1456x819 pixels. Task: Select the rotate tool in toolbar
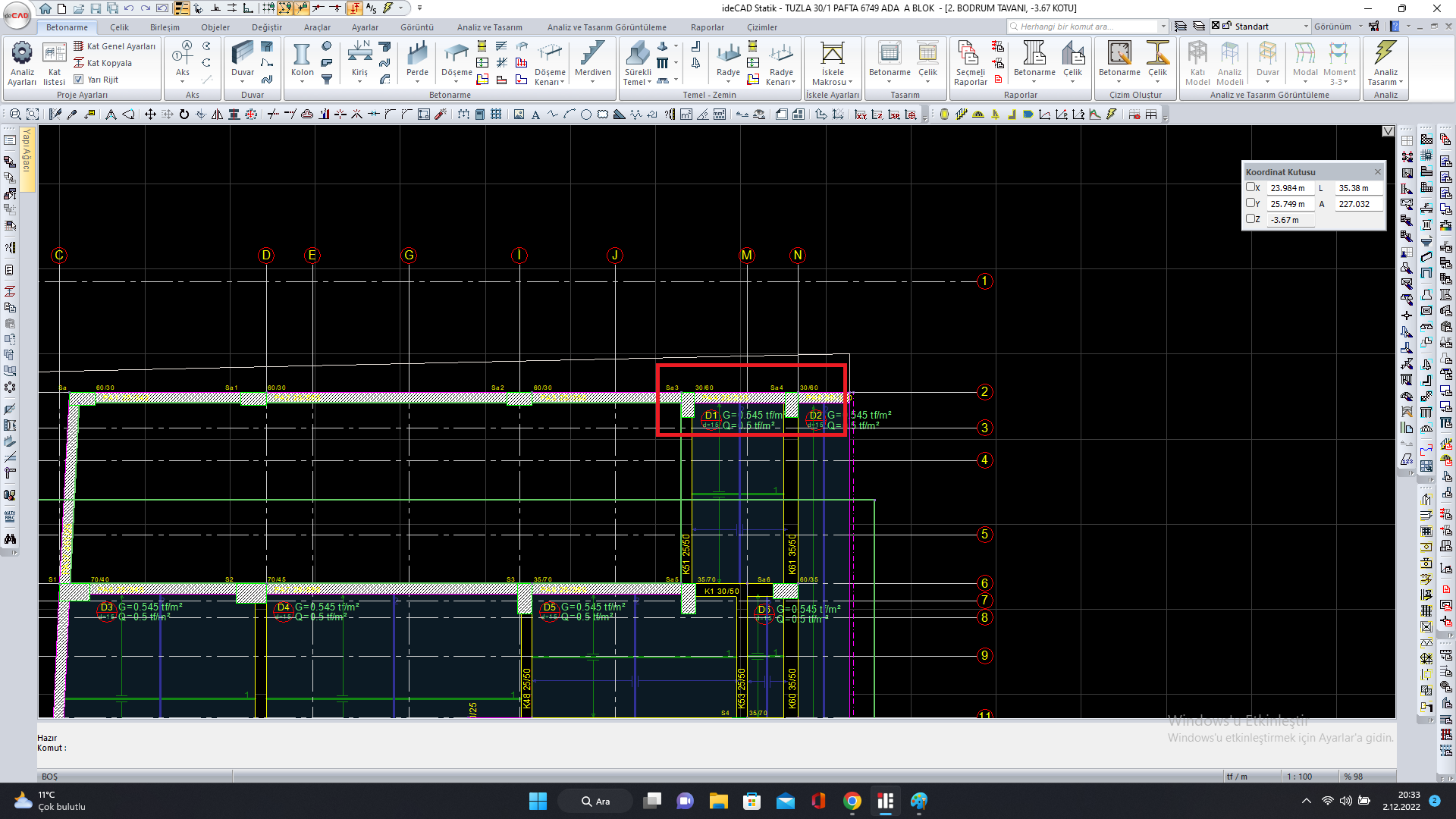point(184,115)
